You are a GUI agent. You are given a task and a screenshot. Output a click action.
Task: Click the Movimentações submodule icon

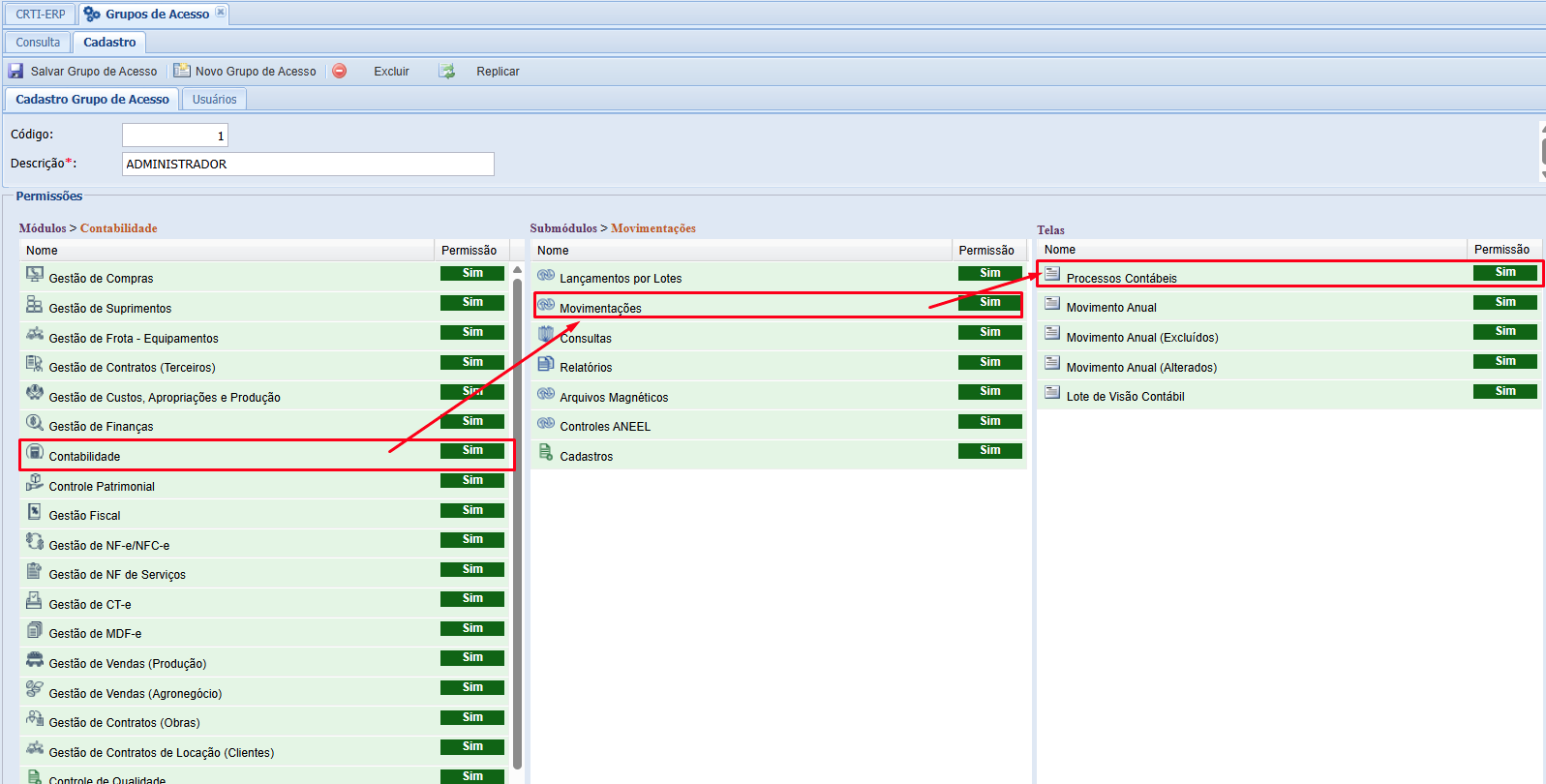coord(546,305)
